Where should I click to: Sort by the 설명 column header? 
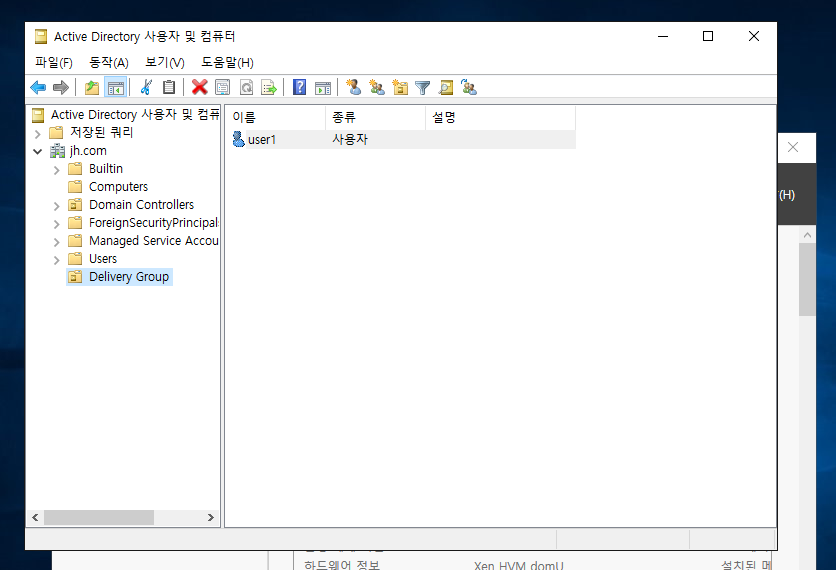pyautogui.click(x=500, y=117)
